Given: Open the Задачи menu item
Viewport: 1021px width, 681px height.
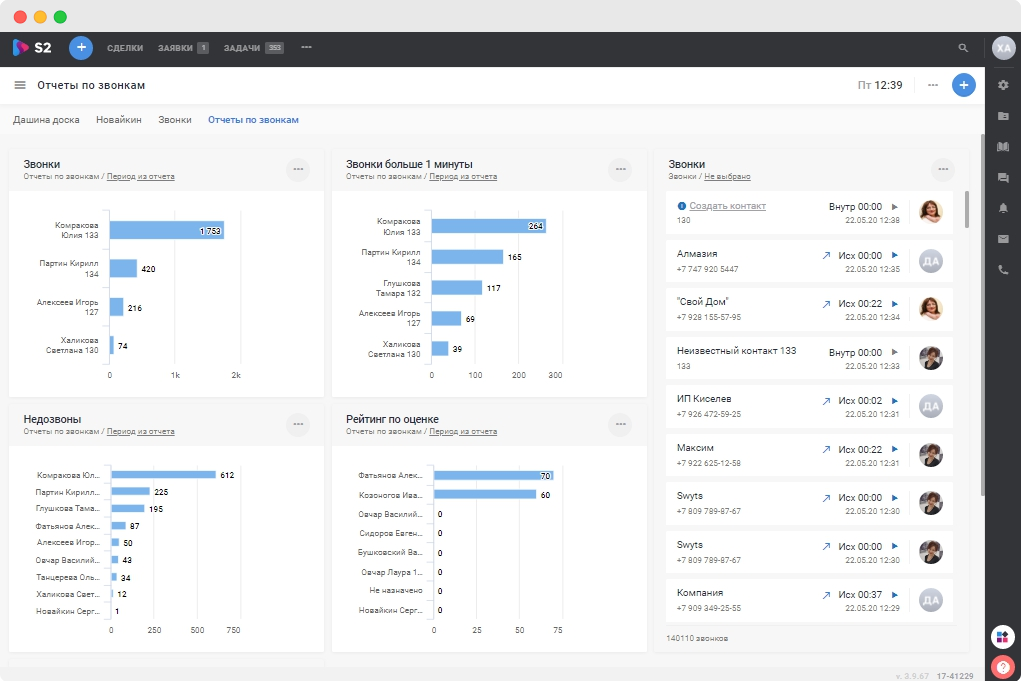Looking at the screenshot, I should (242, 48).
